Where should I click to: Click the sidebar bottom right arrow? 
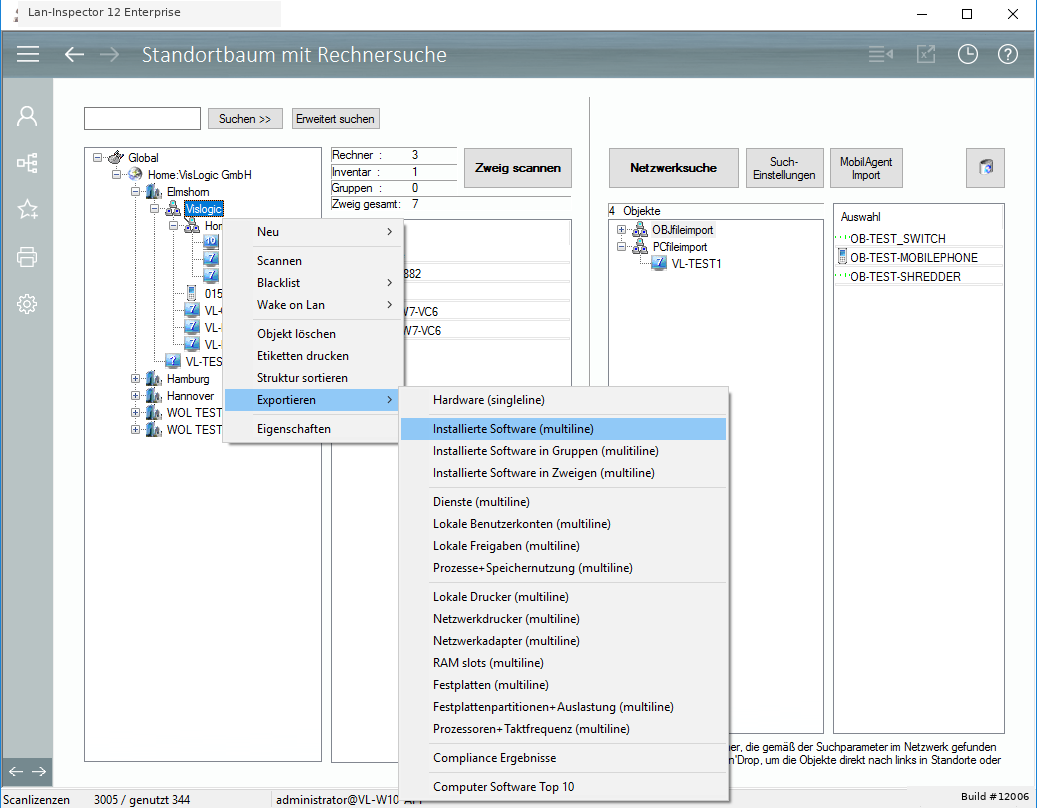39,772
